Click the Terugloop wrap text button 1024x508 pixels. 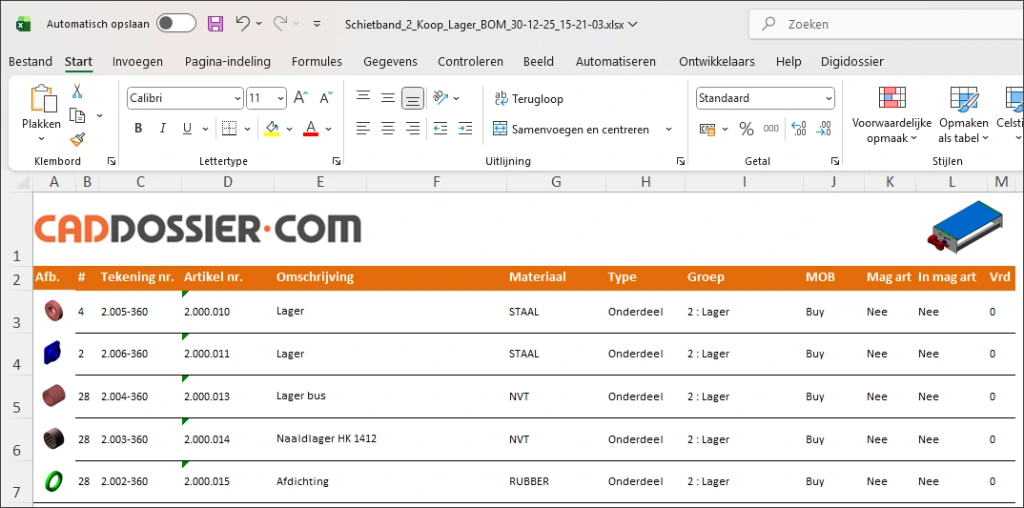[528, 98]
